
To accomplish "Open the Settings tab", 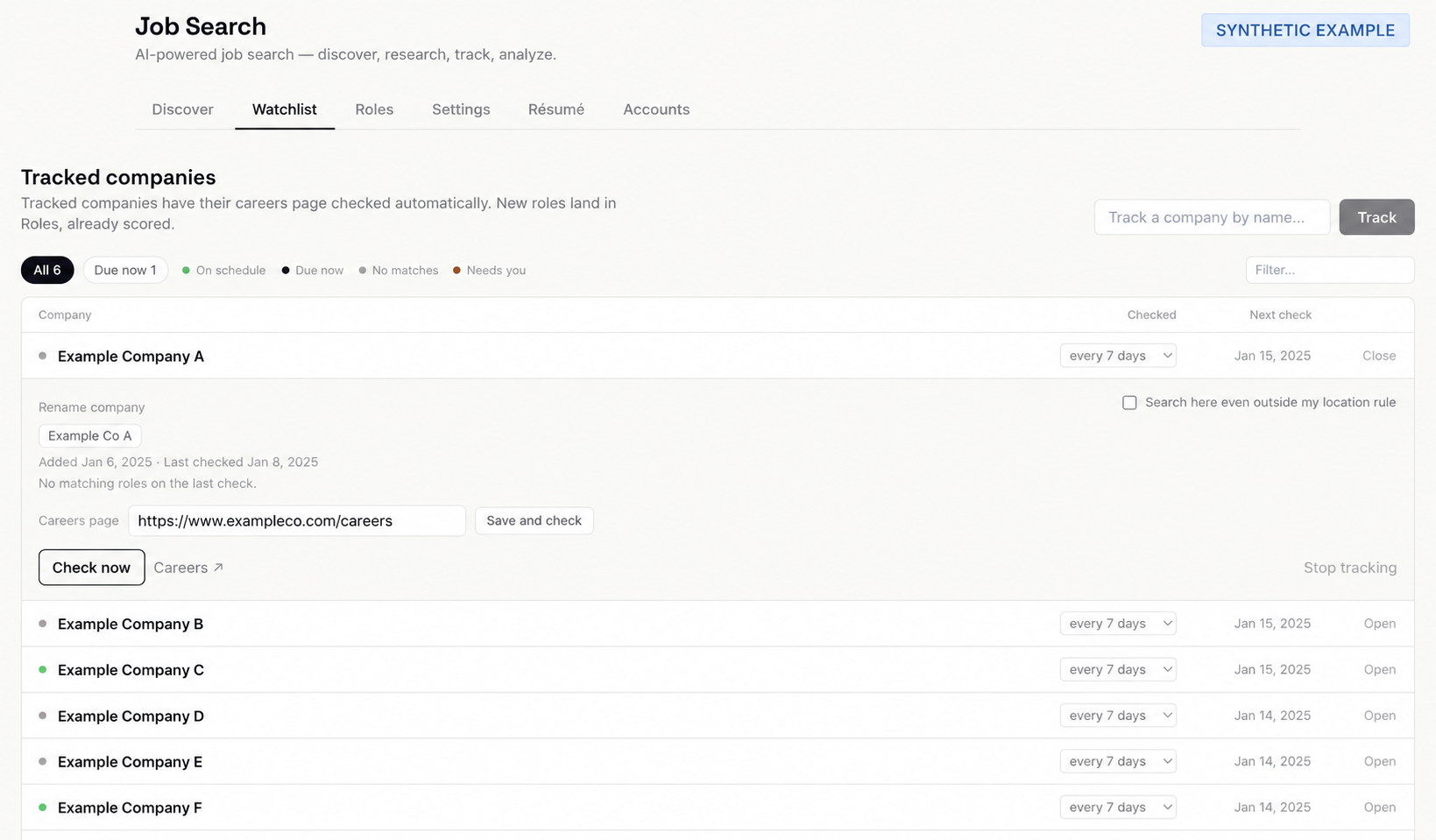I will tap(461, 109).
